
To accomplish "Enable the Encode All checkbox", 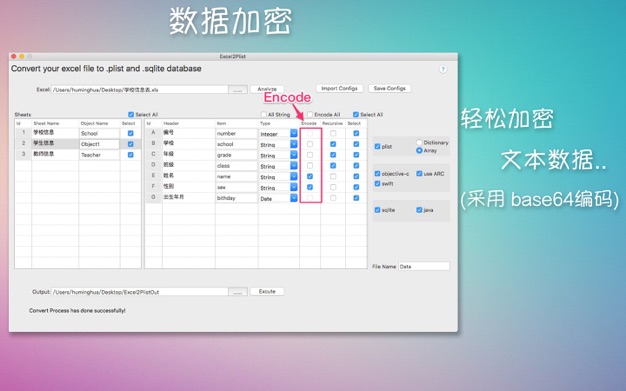I will coord(310,115).
